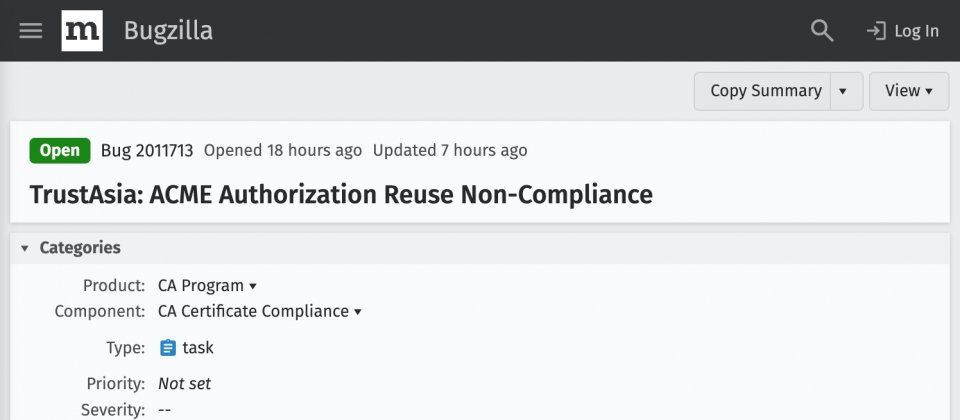Viewport: 960px width, 420px height.
Task: Open the hamburger navigation menu
Action: click(x=31, y=31)
